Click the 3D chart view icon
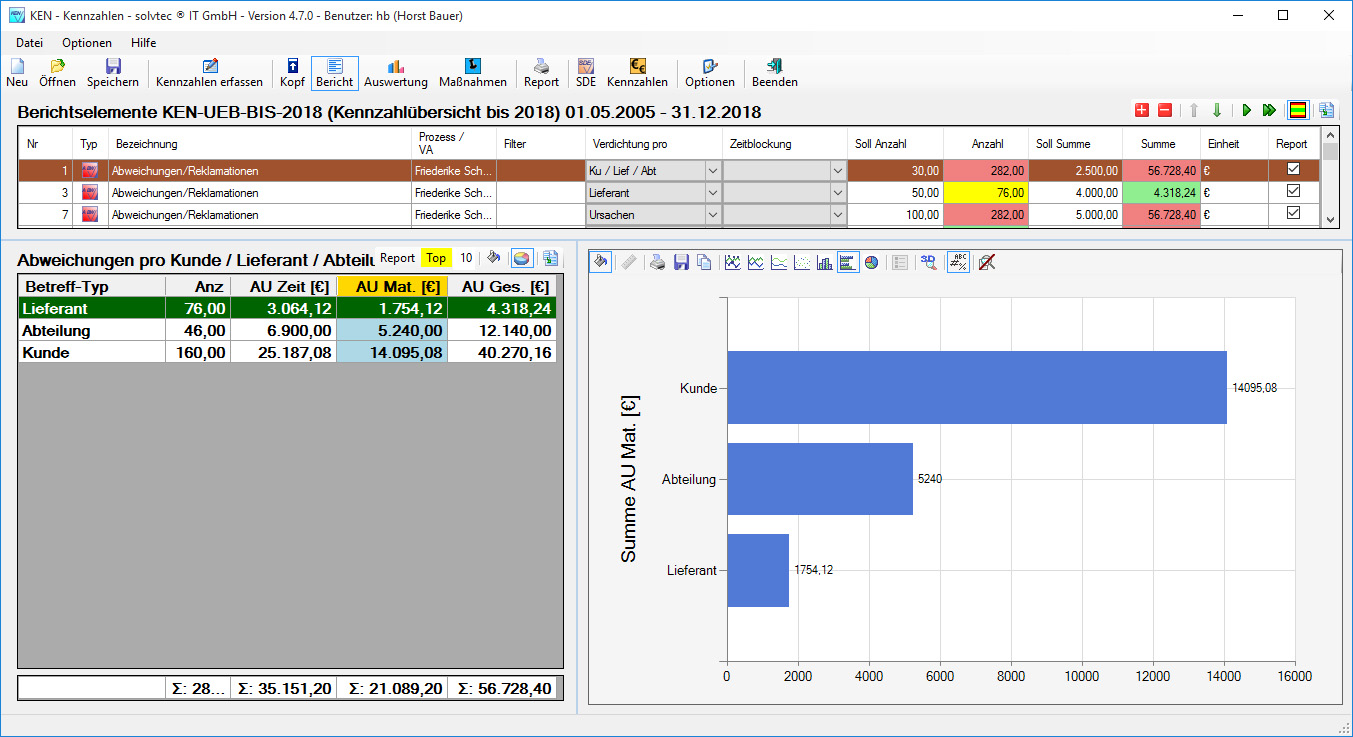 point(929,262)
